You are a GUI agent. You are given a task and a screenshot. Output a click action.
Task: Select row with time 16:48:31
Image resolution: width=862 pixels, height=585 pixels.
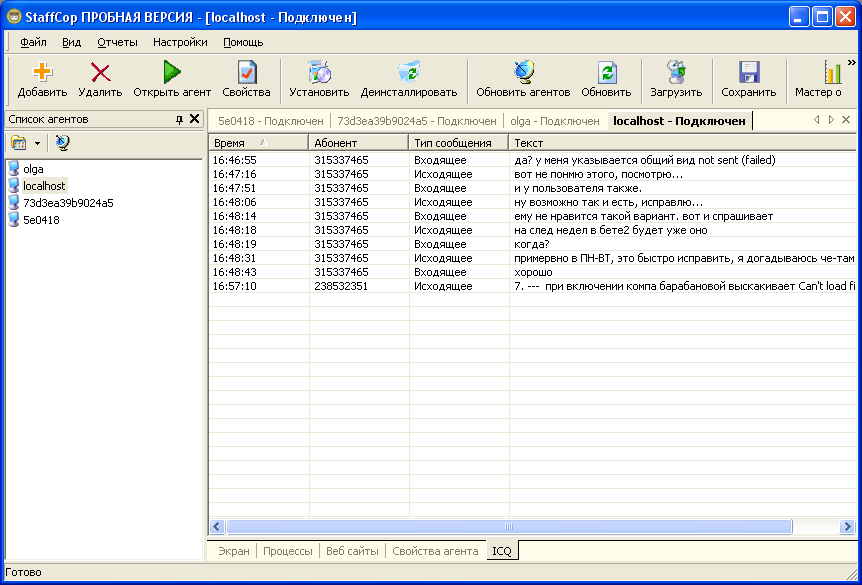pos(532,258)
